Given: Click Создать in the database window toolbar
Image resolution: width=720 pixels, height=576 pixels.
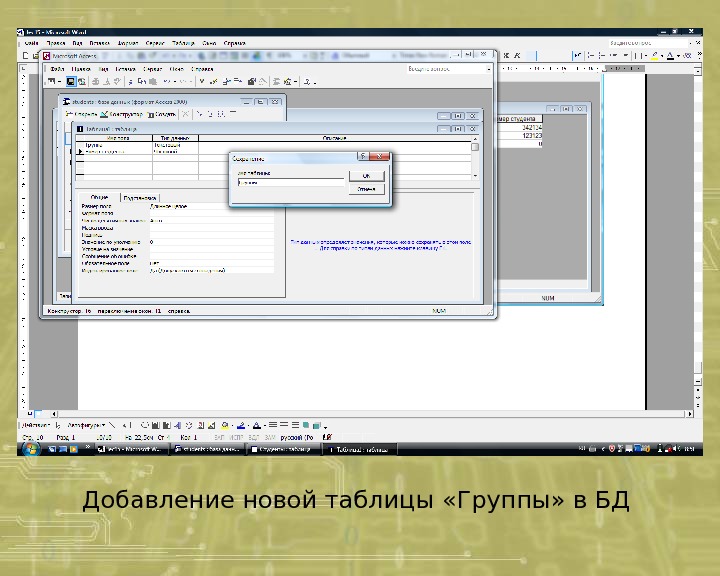Looking at the screenshot, I should click(x=161, y=114).
